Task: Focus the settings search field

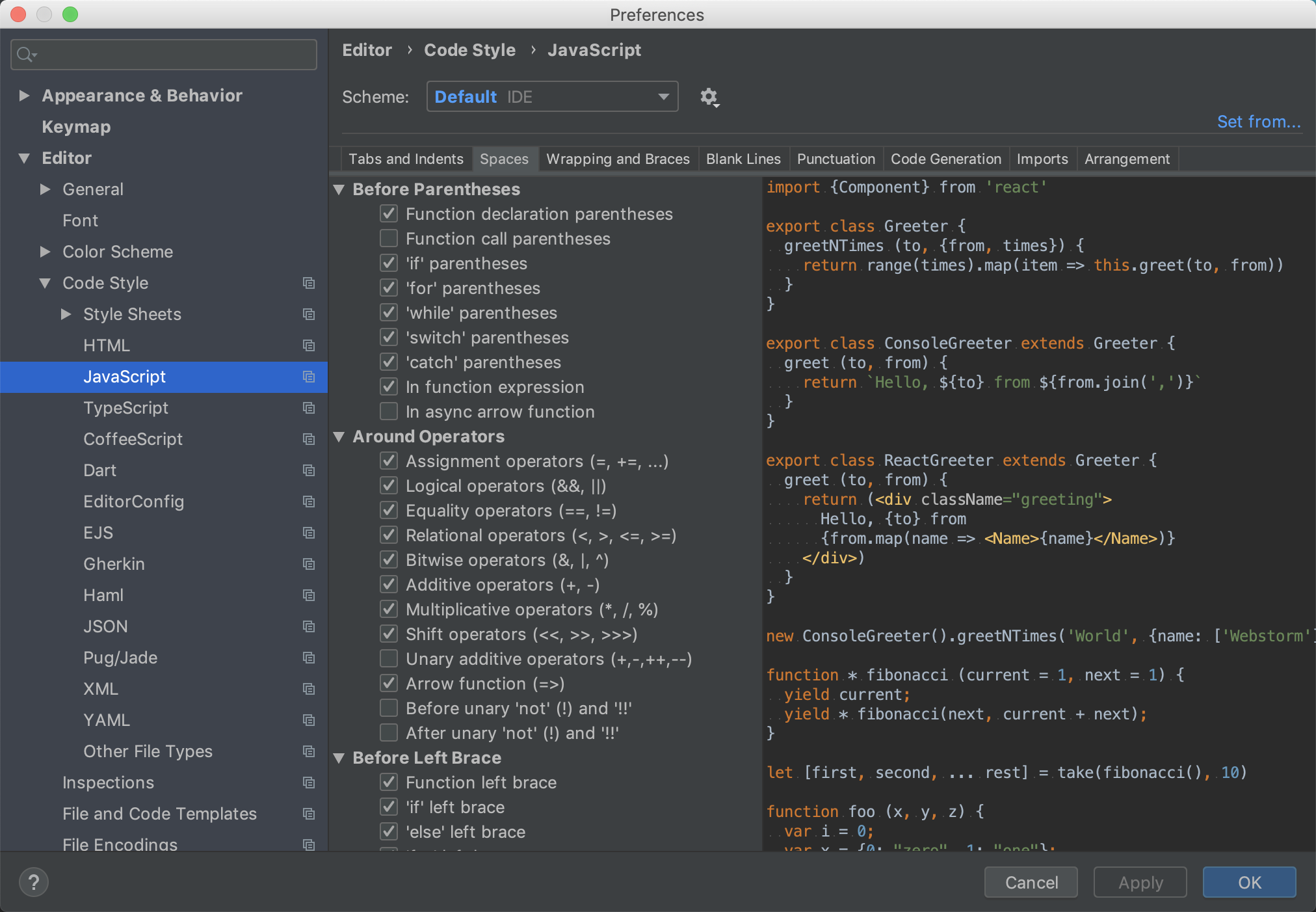Action: (x=176, y=55)
